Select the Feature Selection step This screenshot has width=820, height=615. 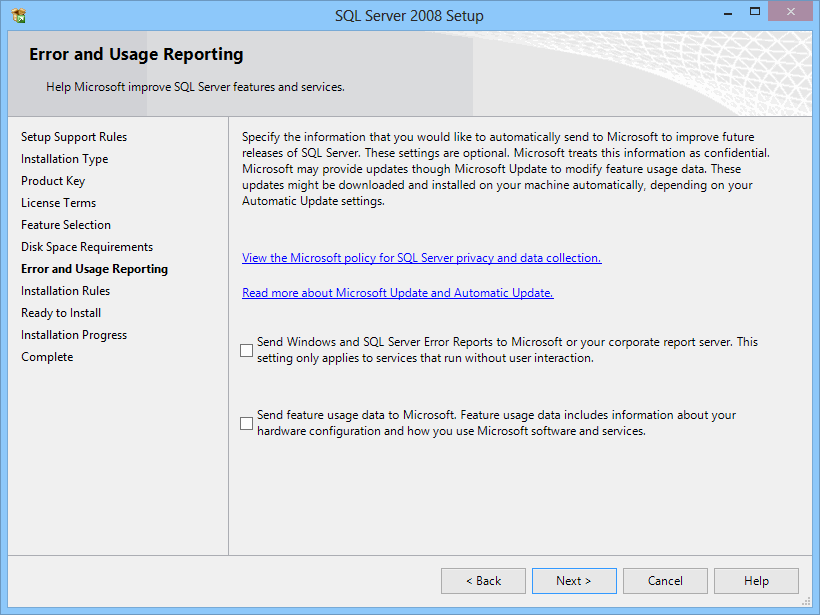click(x=66, y=225)
